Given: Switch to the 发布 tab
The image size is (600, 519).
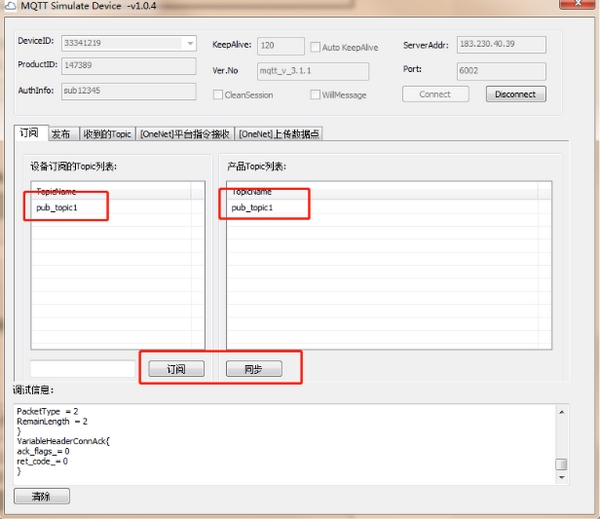Looking at the screenshot, I should (61, 133).
